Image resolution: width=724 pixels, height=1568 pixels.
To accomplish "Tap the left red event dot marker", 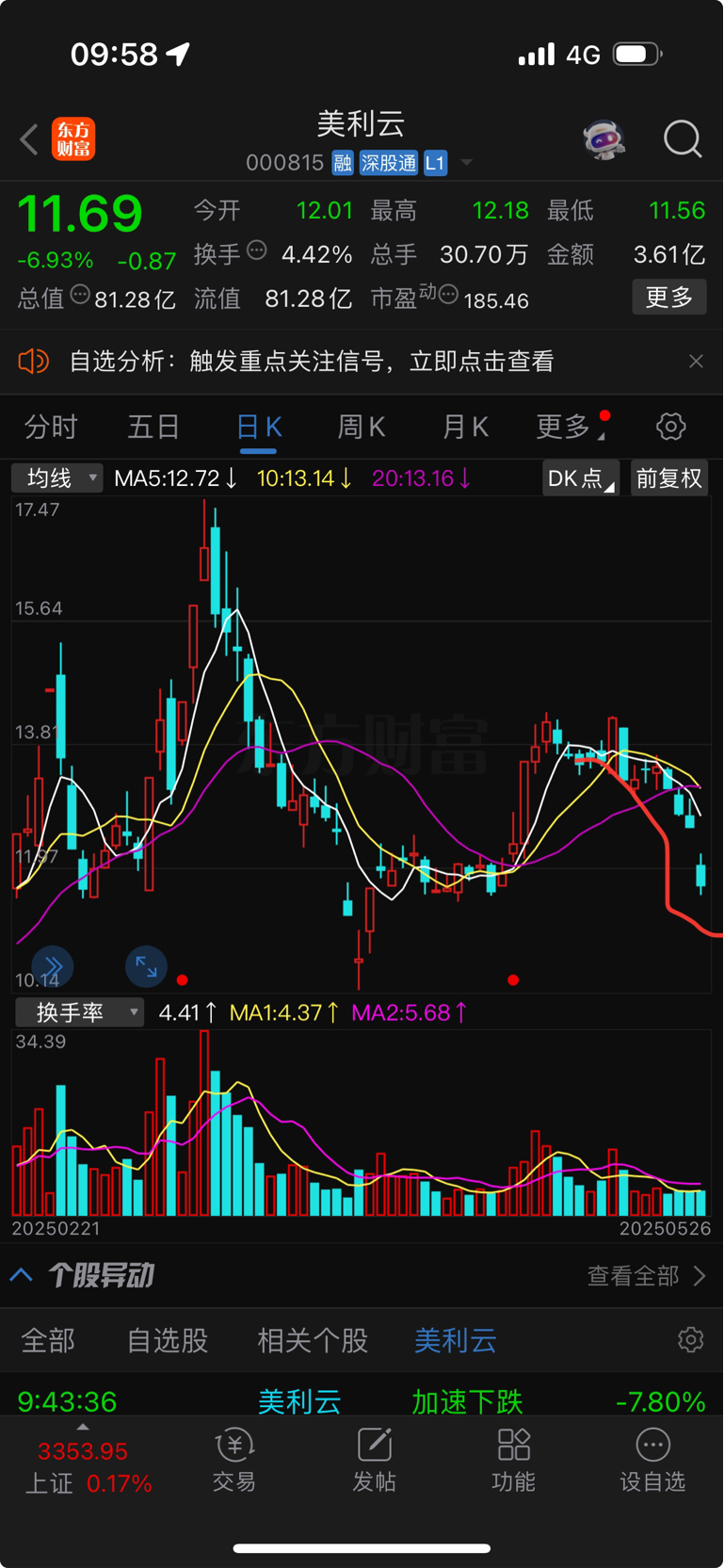I will 183,980.
